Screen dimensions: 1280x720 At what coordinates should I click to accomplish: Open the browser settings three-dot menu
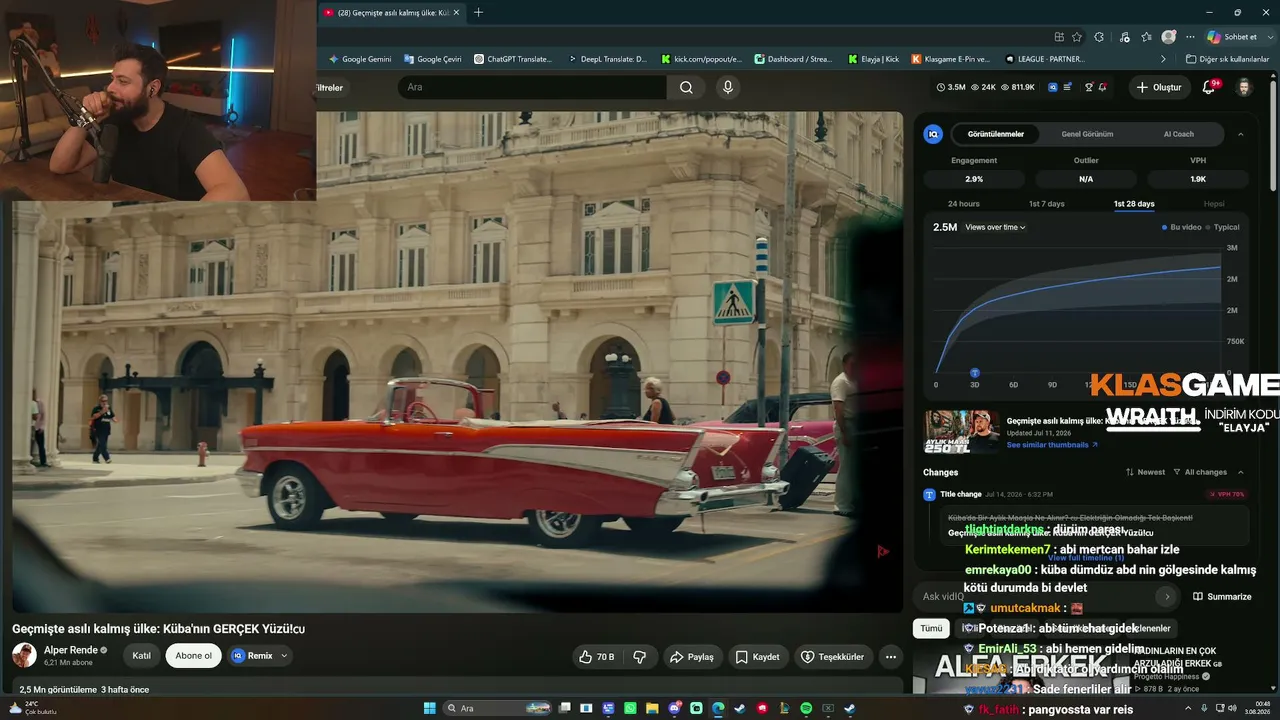click(x=1190, y=37)
